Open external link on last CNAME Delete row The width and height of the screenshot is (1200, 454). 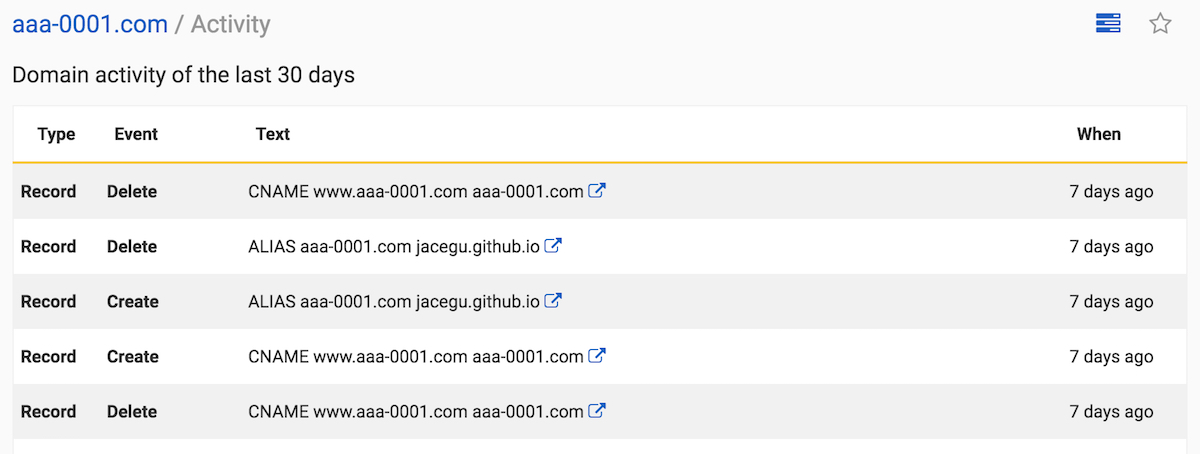point(597,411)
